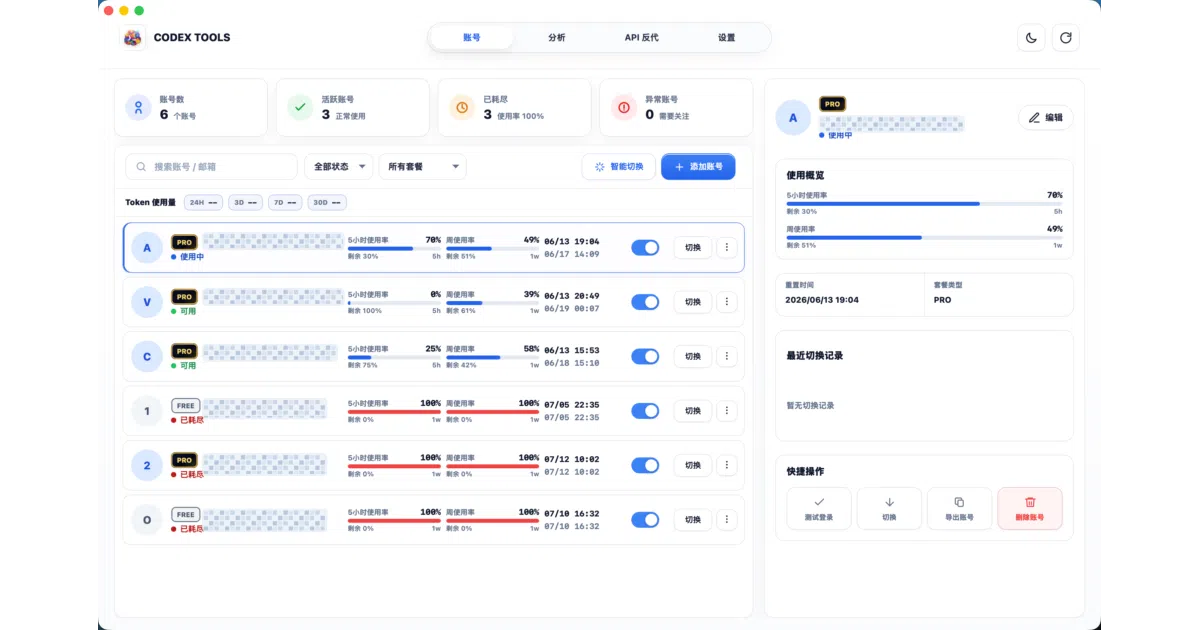The width and height of the screenshot is (1200, 630).
Task: Select the 24H token usage range
Action: (x=203, y=202)
